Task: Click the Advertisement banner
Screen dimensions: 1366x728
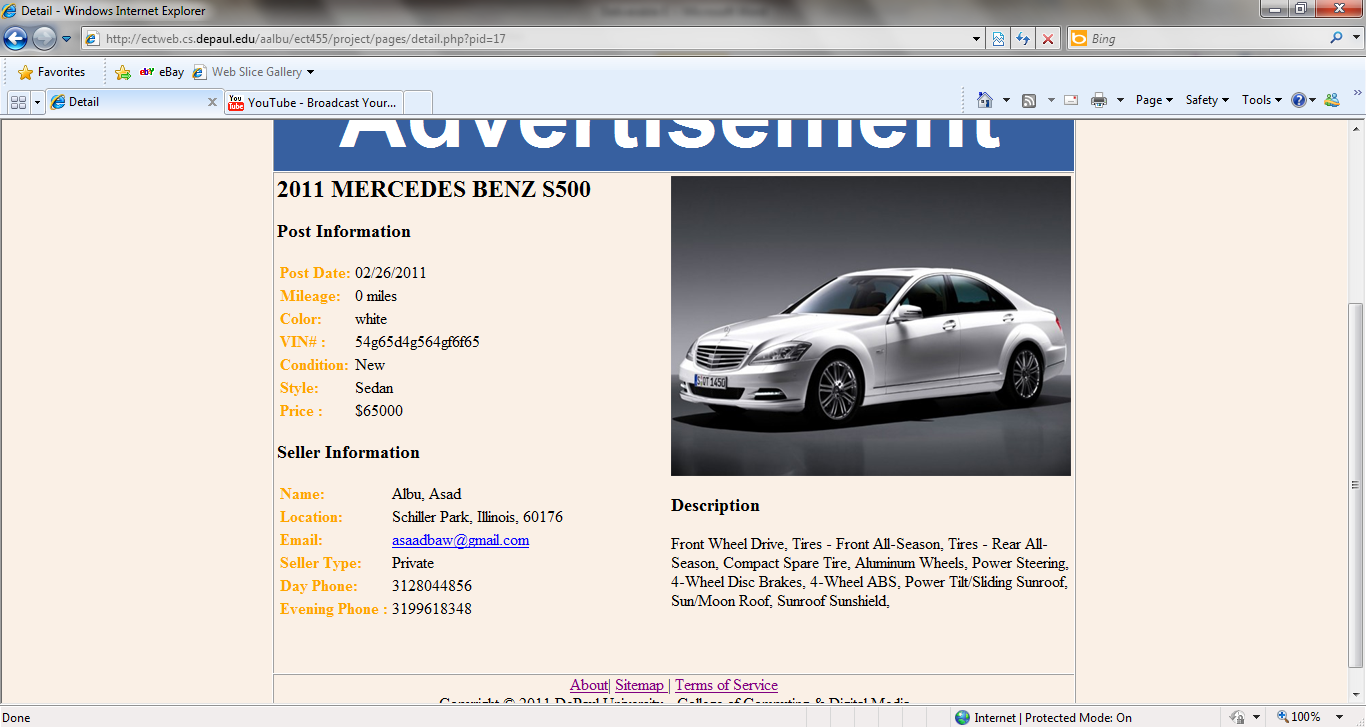Action: (x=674, y=145)
